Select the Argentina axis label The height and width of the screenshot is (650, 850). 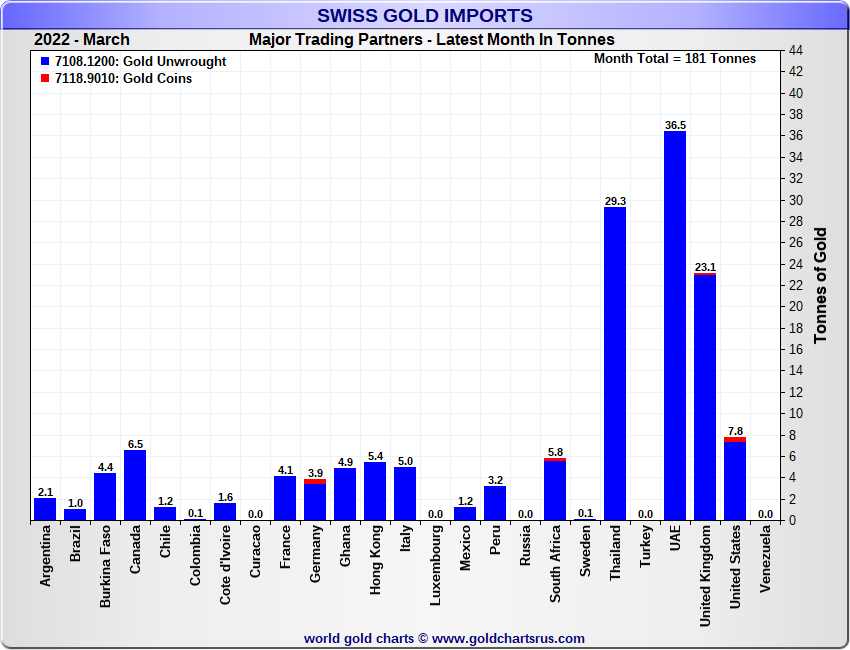(x=46, y=564)
